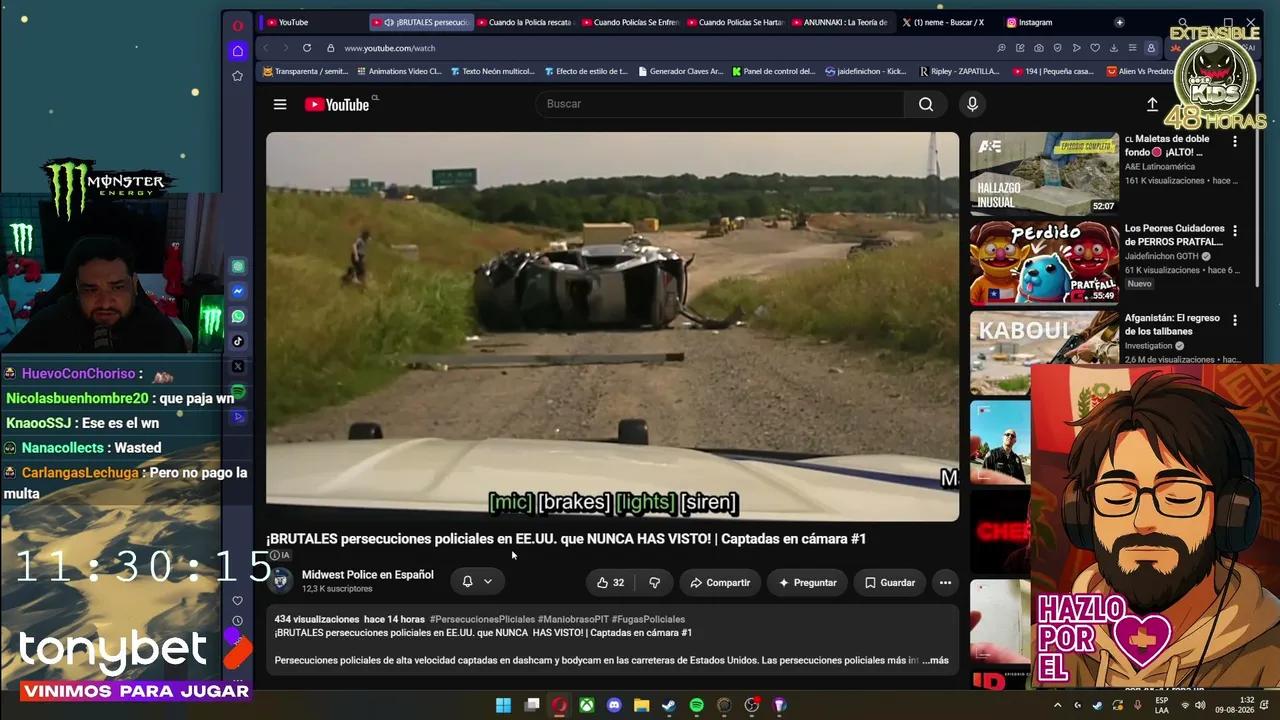Screen dimensions: 1280x720
Task: Go to the YouTube home logo
Action: [337, 104]
